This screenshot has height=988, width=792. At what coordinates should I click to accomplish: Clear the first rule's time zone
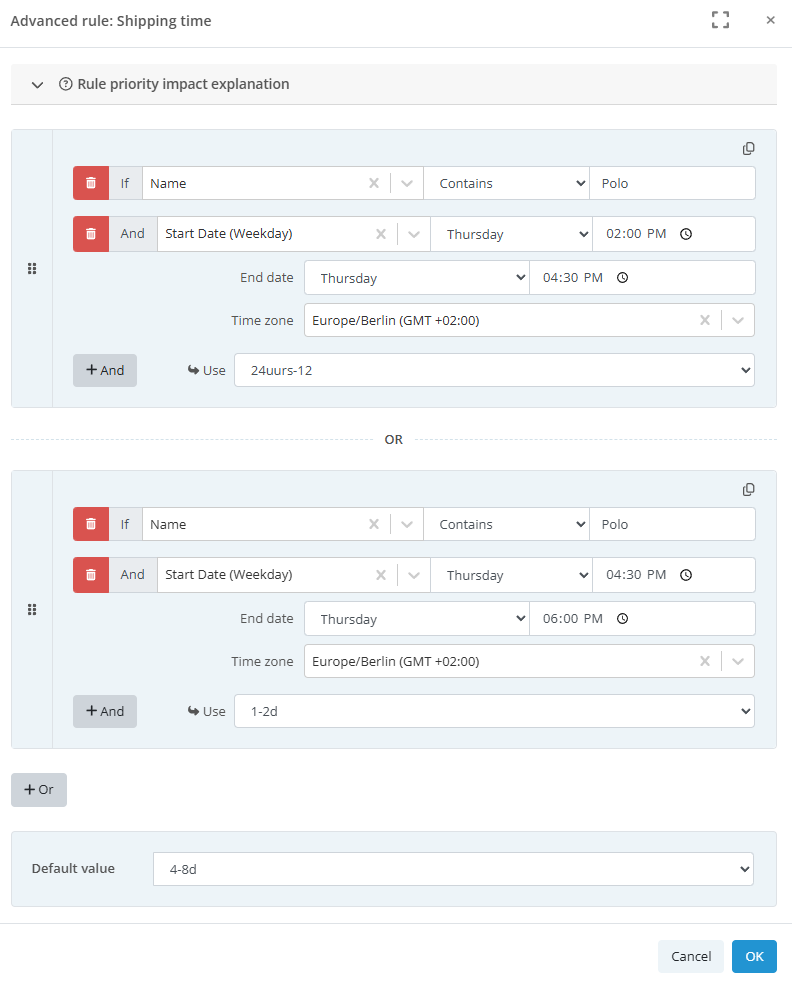[x=705, y=320]
